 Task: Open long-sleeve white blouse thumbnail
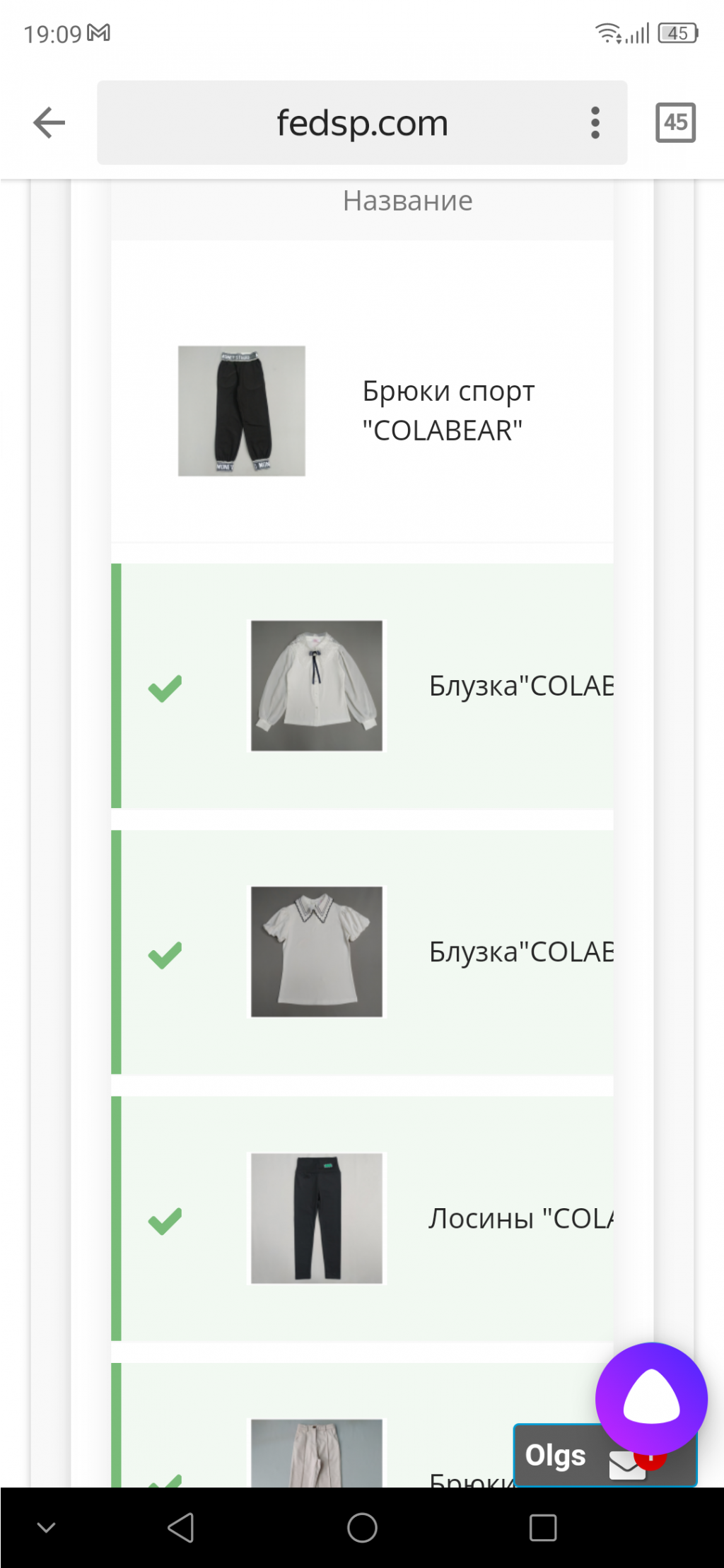[x=317, y=686]
